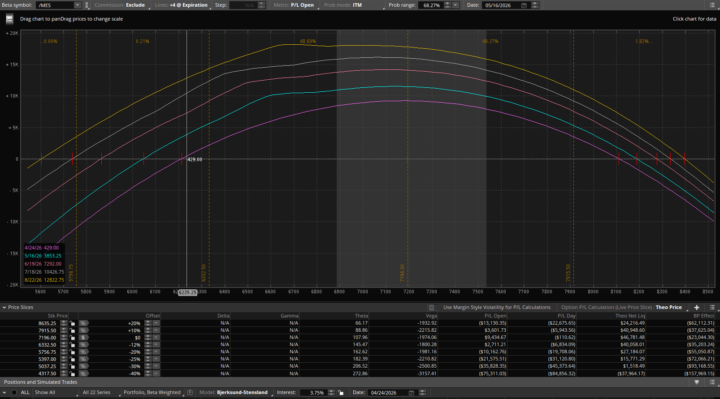The width and height of the screenshot is (720, 399).
Task: Click the chart mode icon beside Drag chart
Action: click(x=9, y=19)
